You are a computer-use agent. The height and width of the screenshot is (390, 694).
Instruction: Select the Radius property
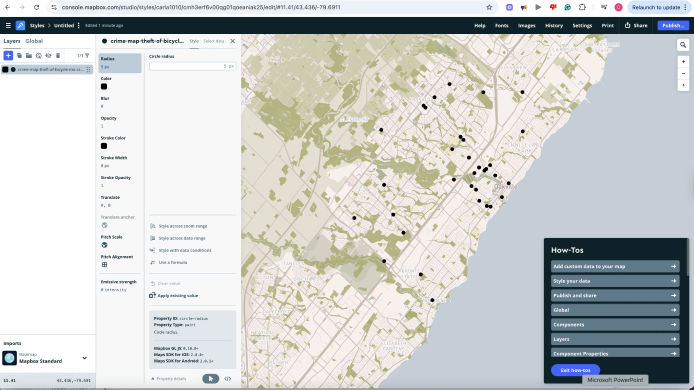coord(120,62)
